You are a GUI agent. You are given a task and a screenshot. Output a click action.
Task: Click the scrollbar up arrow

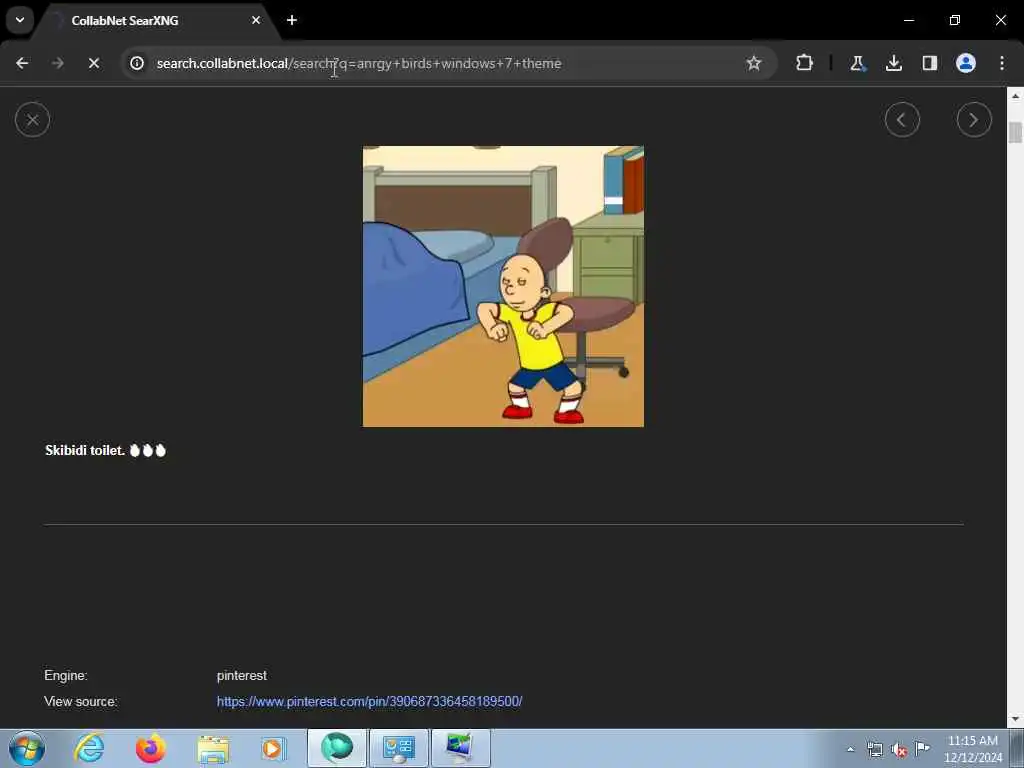point(1015,95)
